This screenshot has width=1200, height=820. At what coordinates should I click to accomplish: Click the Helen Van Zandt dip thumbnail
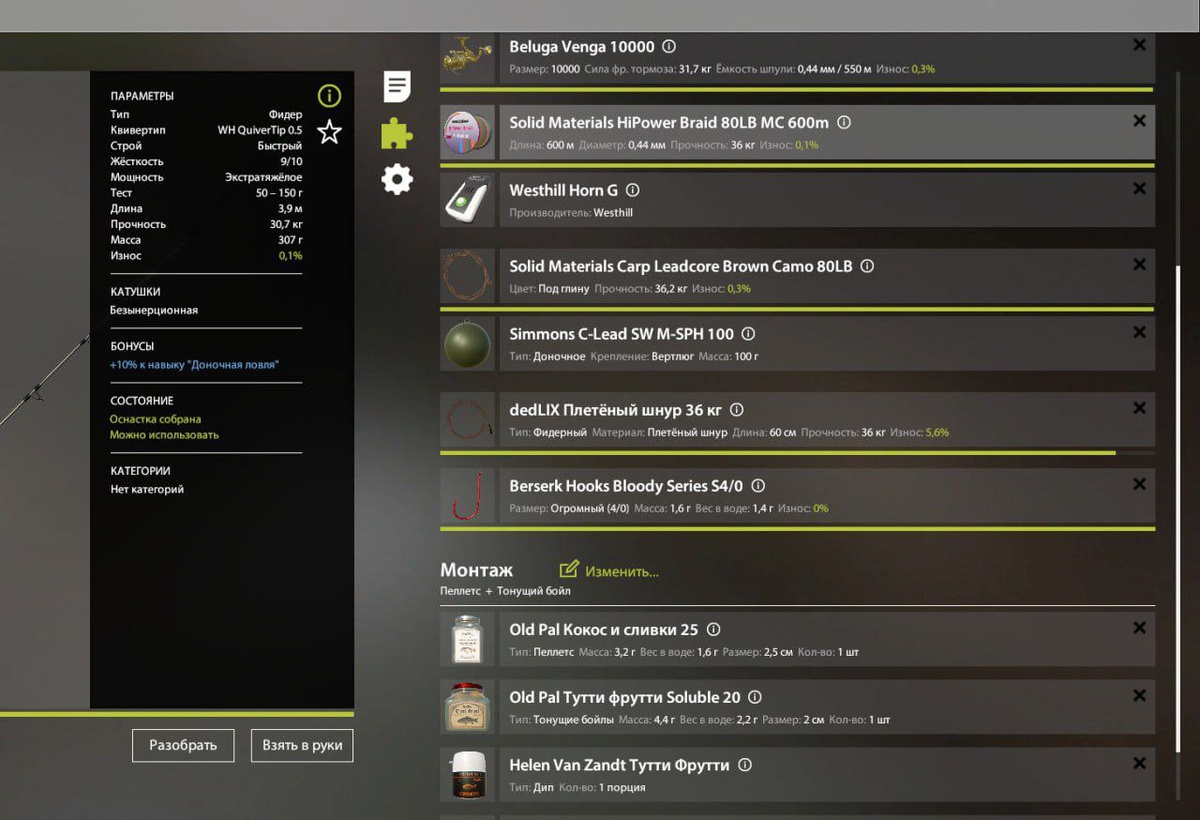click(467, 774)
